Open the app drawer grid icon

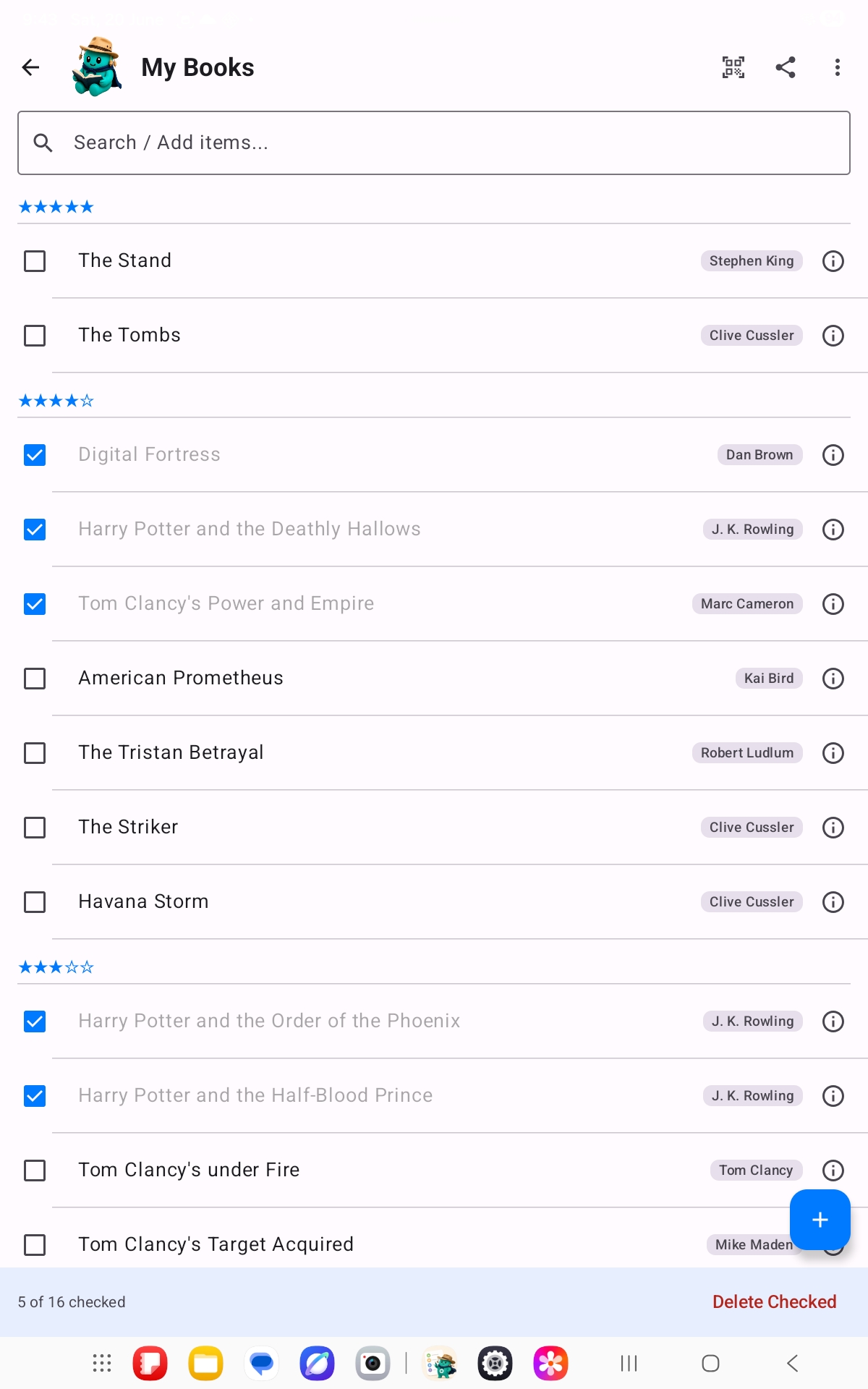click(102, 1364)
